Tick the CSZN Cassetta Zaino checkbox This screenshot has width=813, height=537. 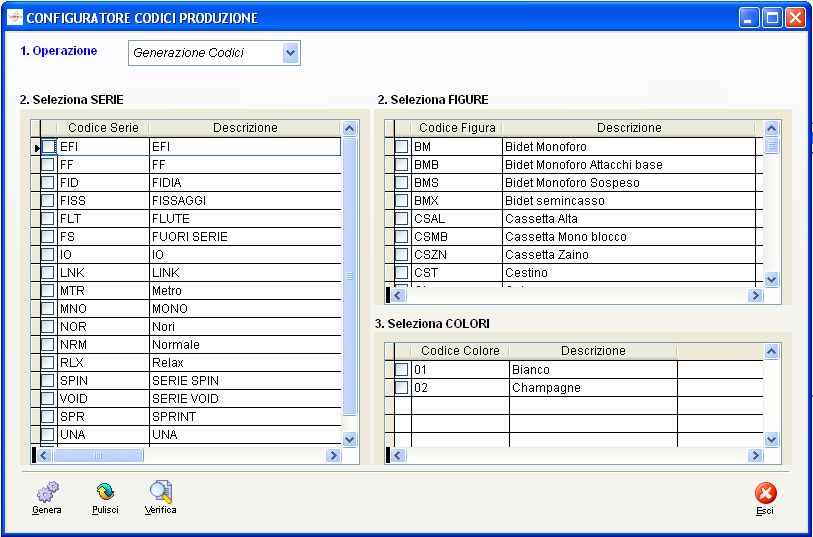tap(402, 255)
